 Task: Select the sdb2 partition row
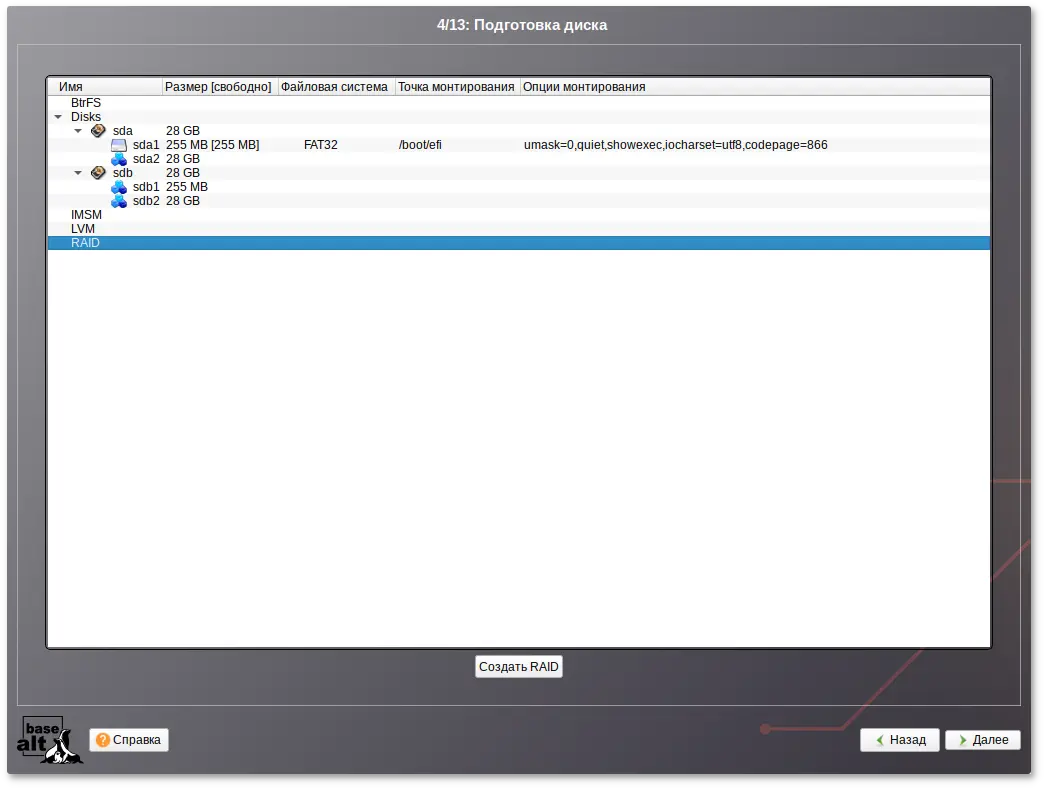(x=519, y=201)
